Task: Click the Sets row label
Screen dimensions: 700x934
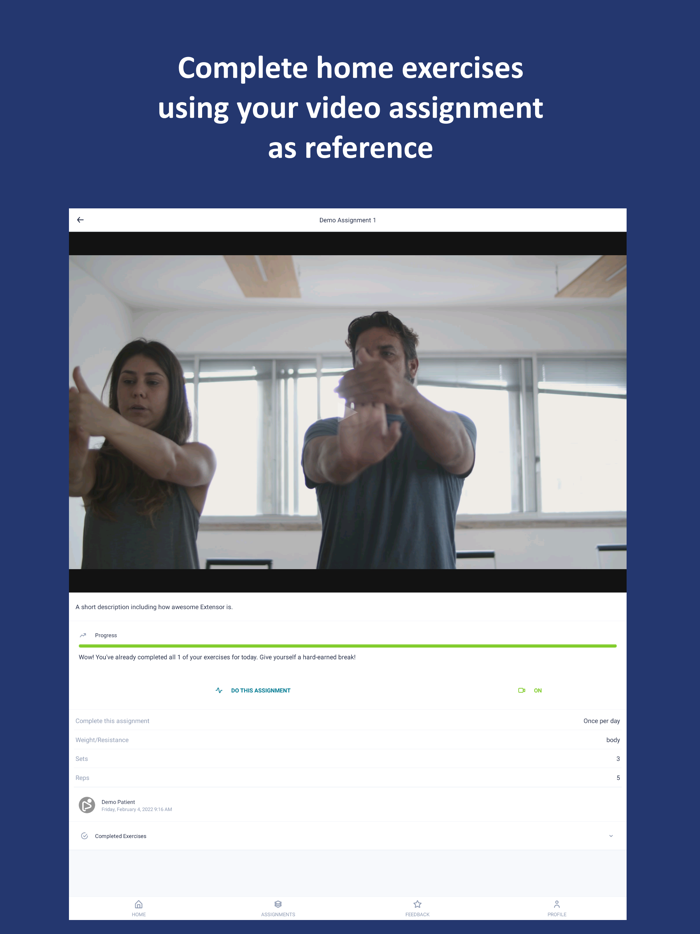Action: click(x=82, y=759)
